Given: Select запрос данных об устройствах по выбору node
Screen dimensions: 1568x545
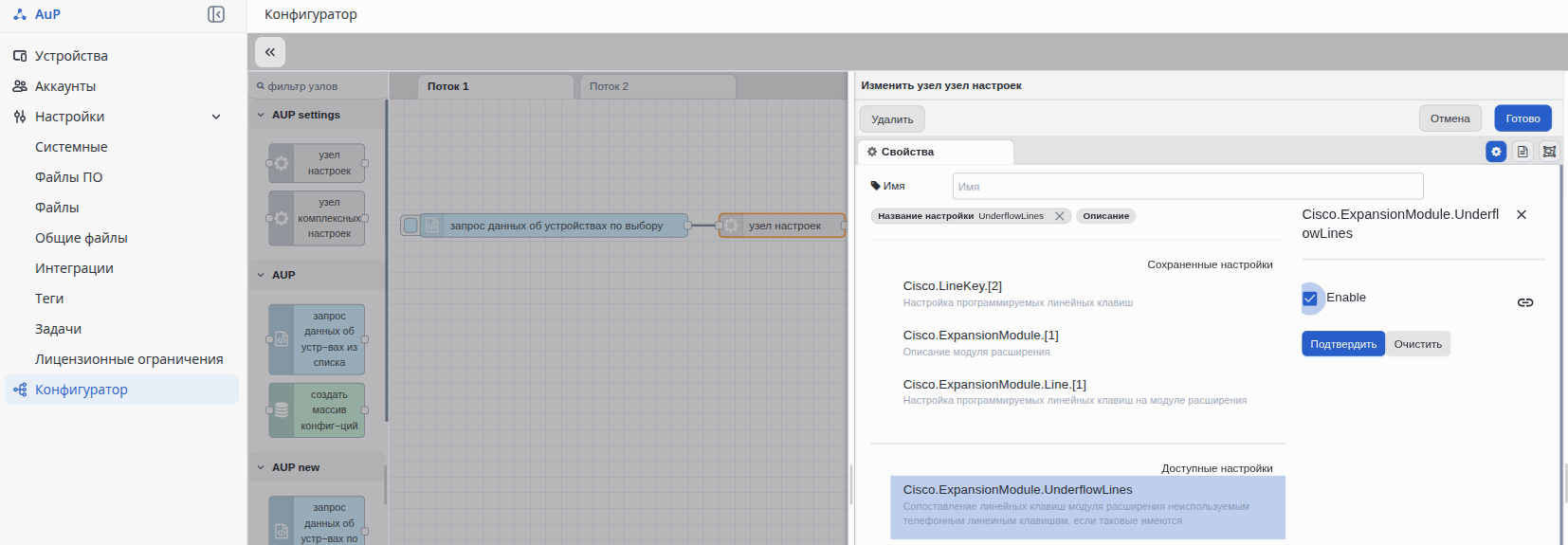Looking at the screenshot, I should coord(555,226).
